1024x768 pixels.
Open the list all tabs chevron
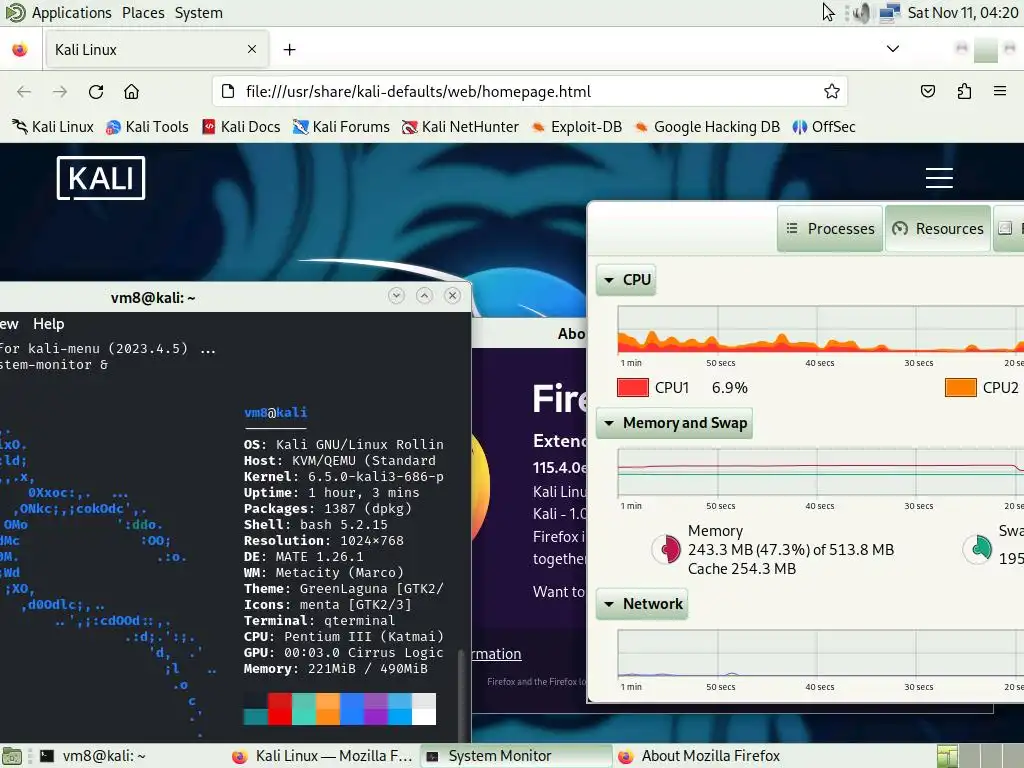pos(893,49)
